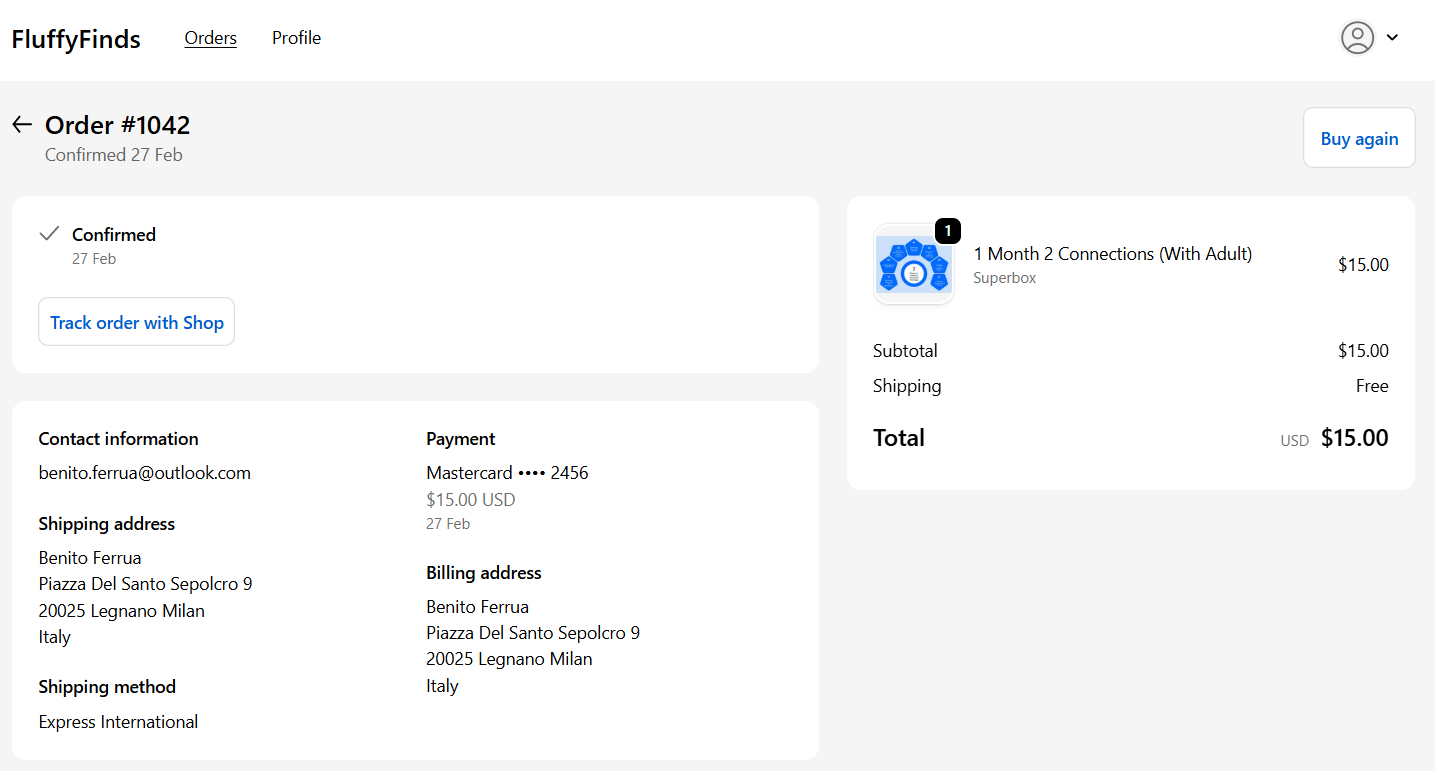Click the Mastercard ending 2456 payment line

point(507,473)
